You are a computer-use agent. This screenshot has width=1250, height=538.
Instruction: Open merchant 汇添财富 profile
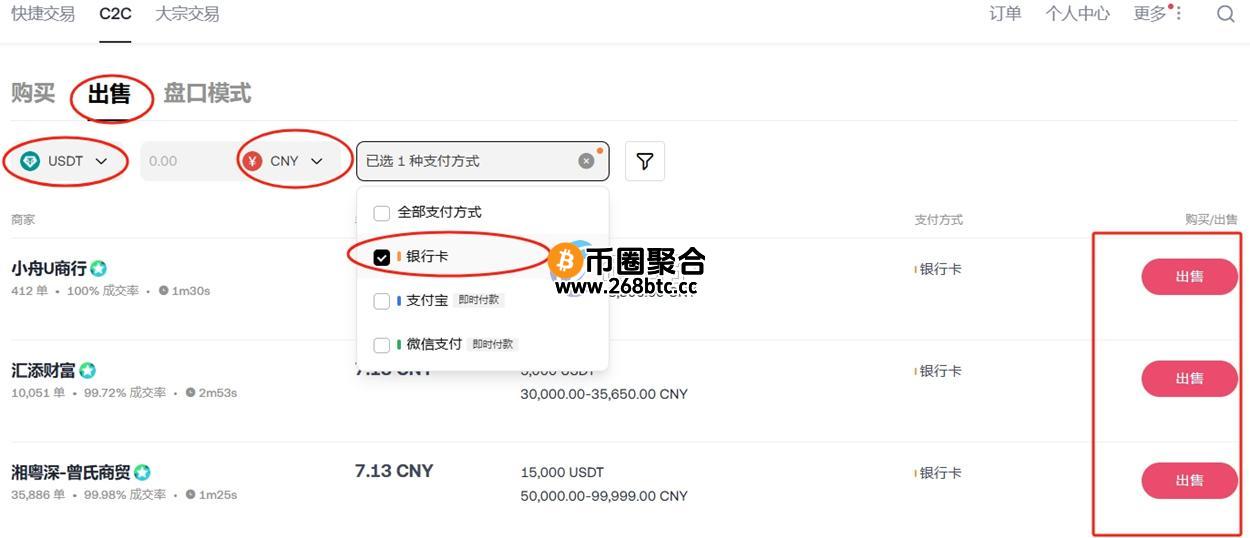43,371
